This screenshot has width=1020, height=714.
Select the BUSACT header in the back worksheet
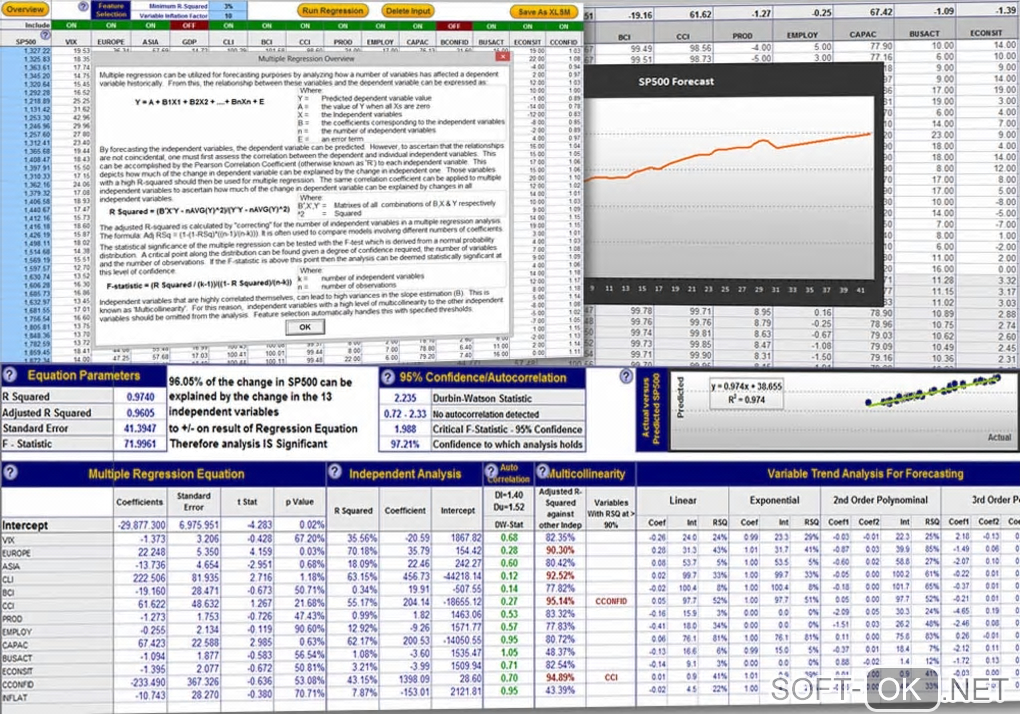pos(924,34)
